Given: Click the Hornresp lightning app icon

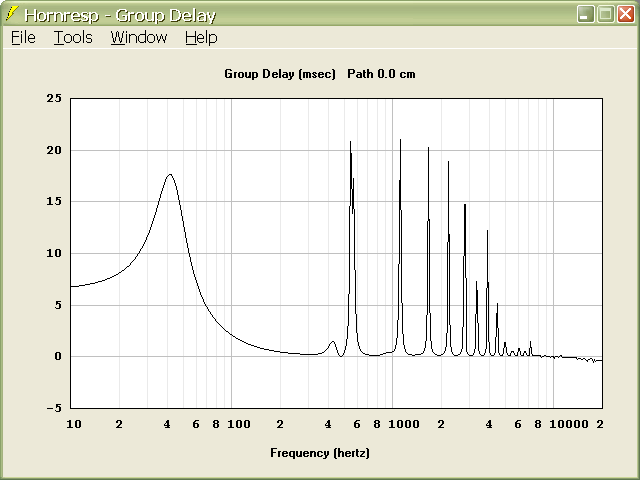Looking at the screenshot, I should click(x=12, y=14).
